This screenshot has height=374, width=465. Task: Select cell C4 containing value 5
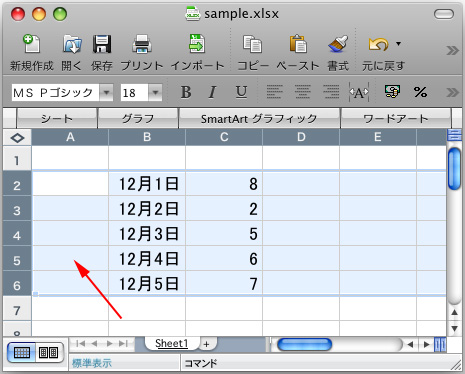pyautogui.click(x=224, y=233)
